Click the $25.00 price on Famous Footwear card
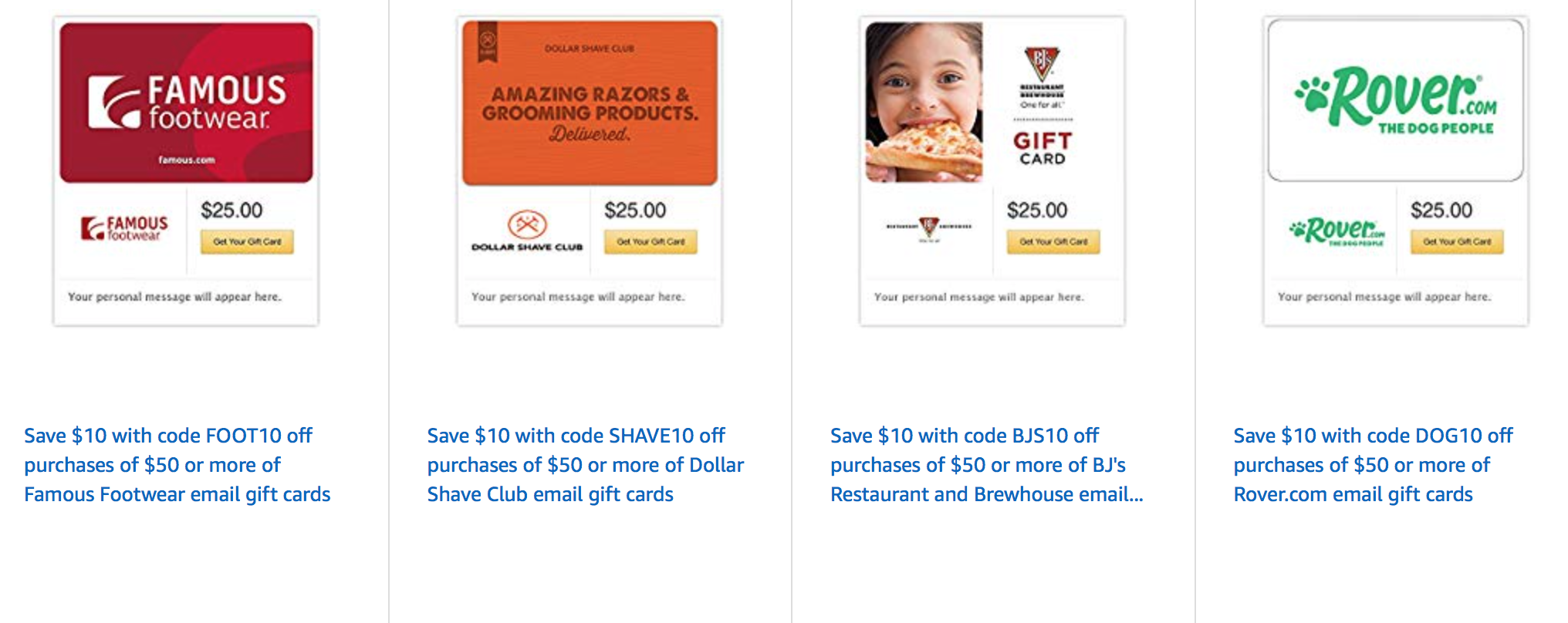 231,210
